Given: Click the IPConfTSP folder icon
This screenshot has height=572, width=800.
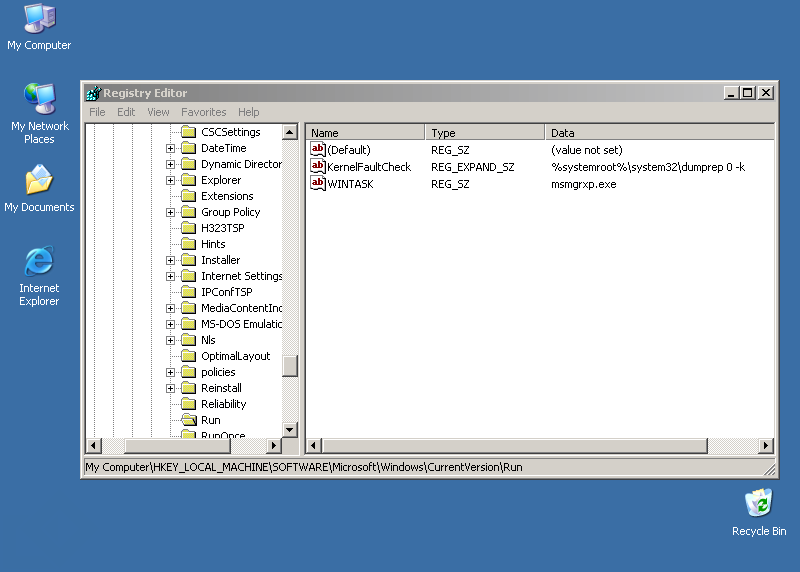Looking at the screenshot, I should [x=189, y=292].
